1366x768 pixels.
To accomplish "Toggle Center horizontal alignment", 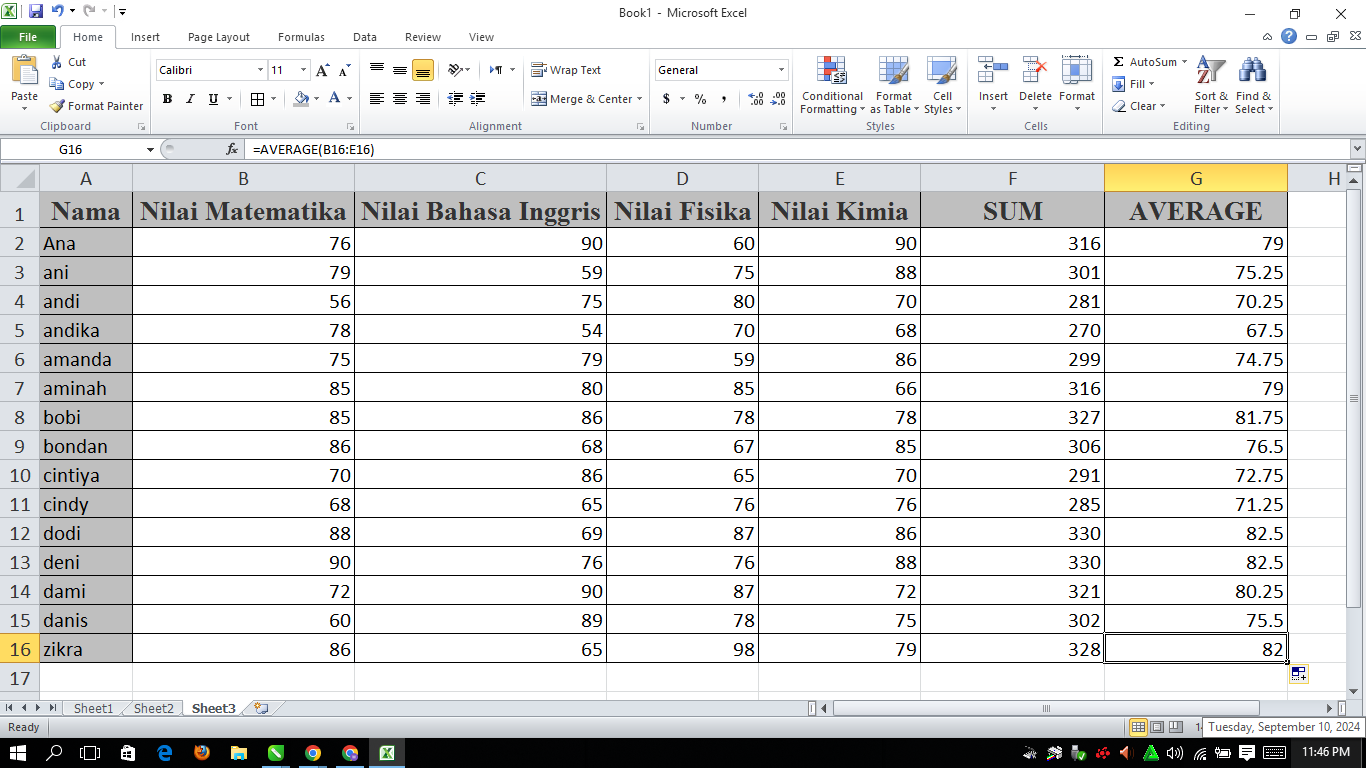I will [400, 98].
